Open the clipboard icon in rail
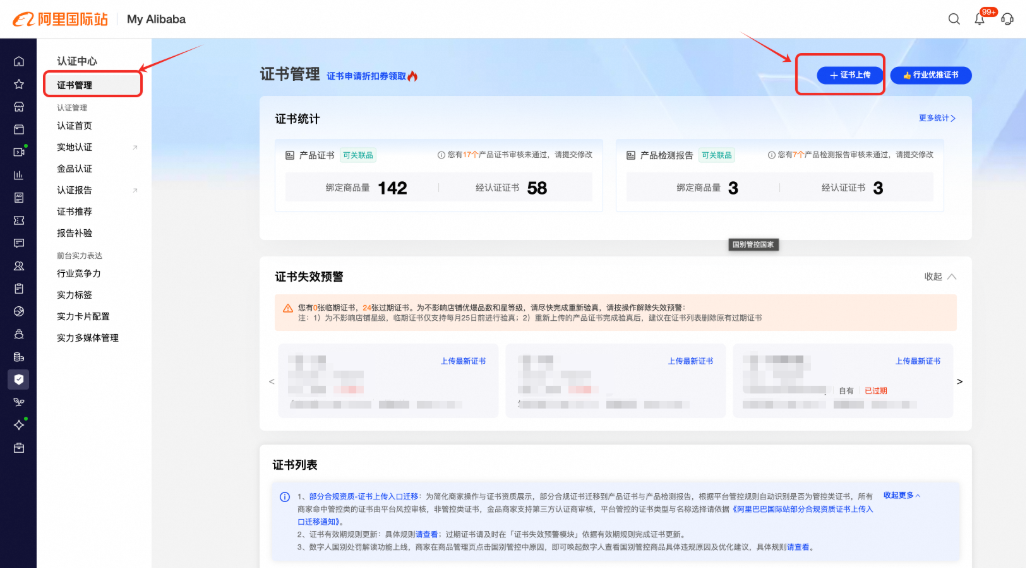 tap(19, 289)
